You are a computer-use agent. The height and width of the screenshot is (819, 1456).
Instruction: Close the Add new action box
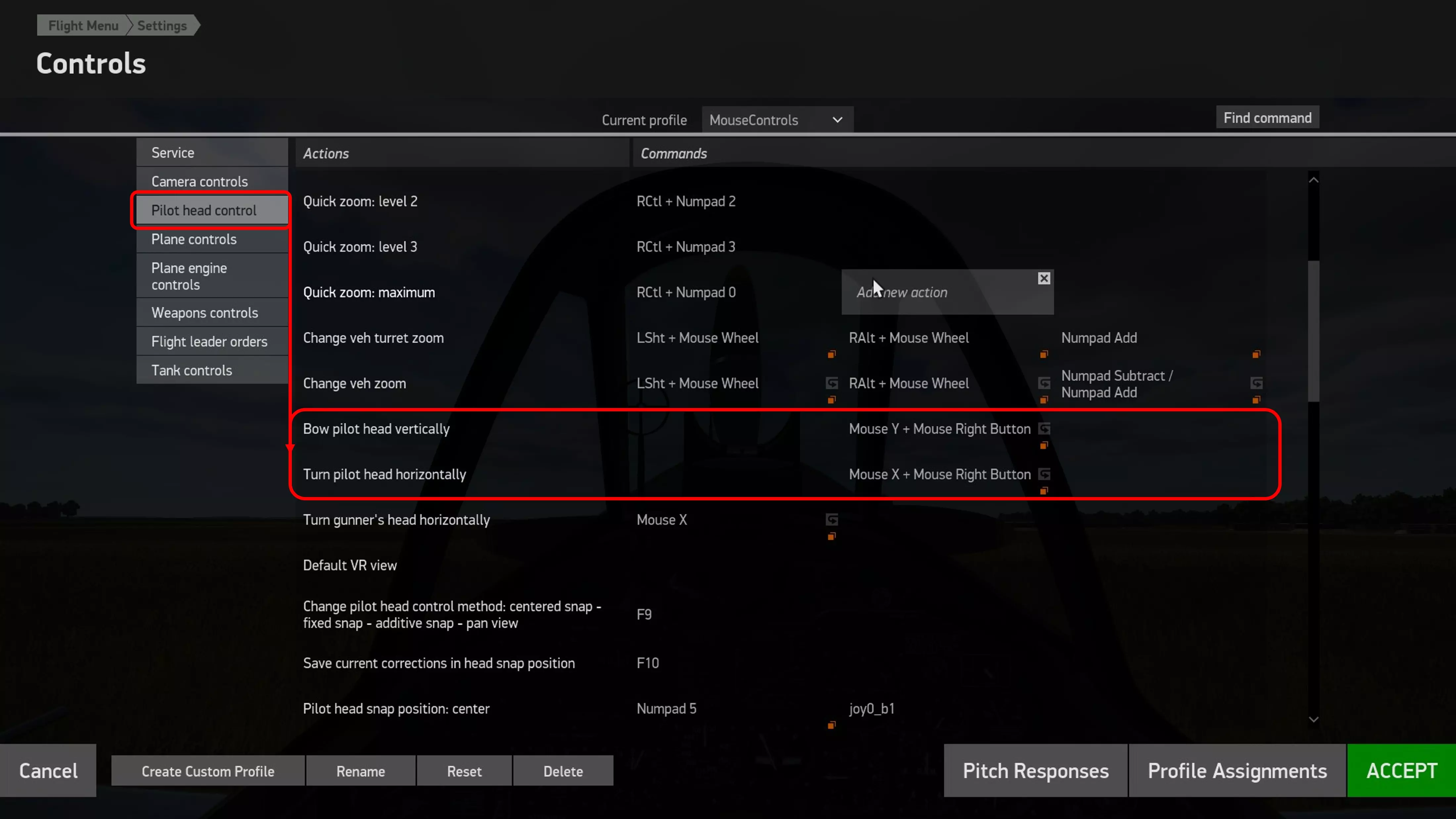1043,278
